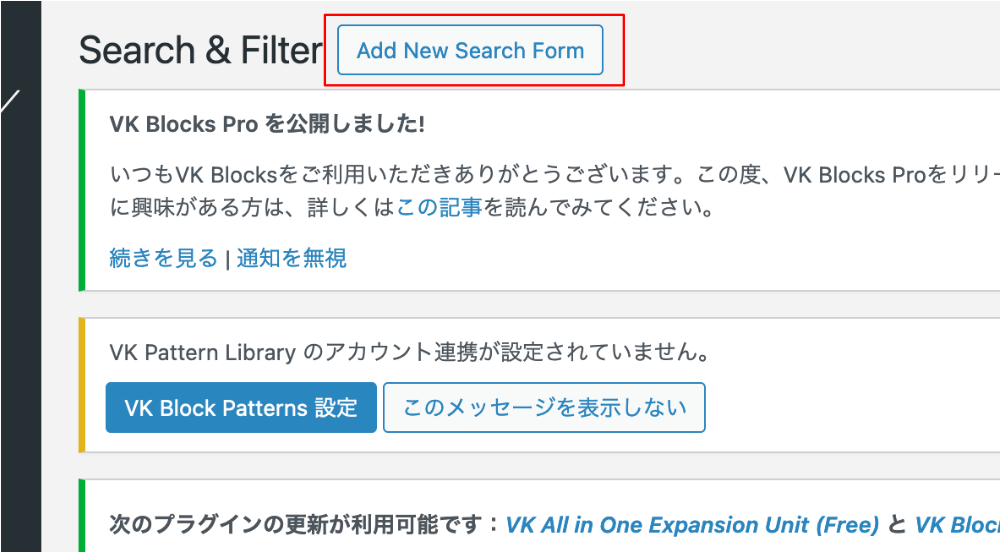Follow the 続きを見る link
The image size is (1000, 552).
[163, 259]
